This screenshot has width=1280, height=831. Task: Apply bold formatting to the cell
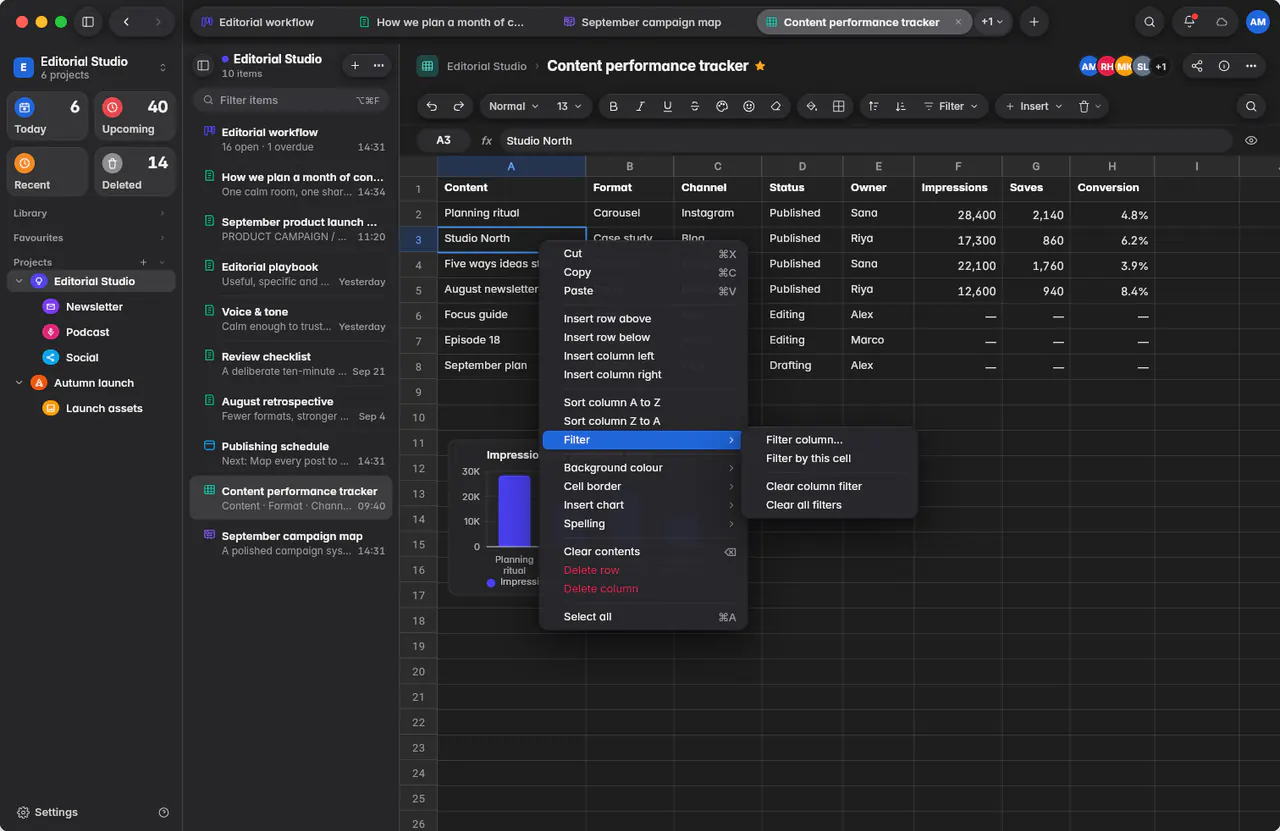[614, 106]
